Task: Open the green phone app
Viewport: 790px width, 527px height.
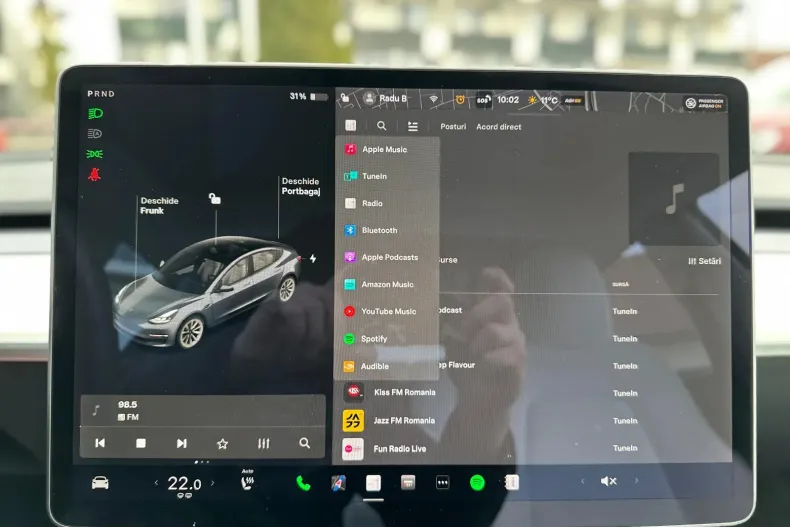Action: 303,483
